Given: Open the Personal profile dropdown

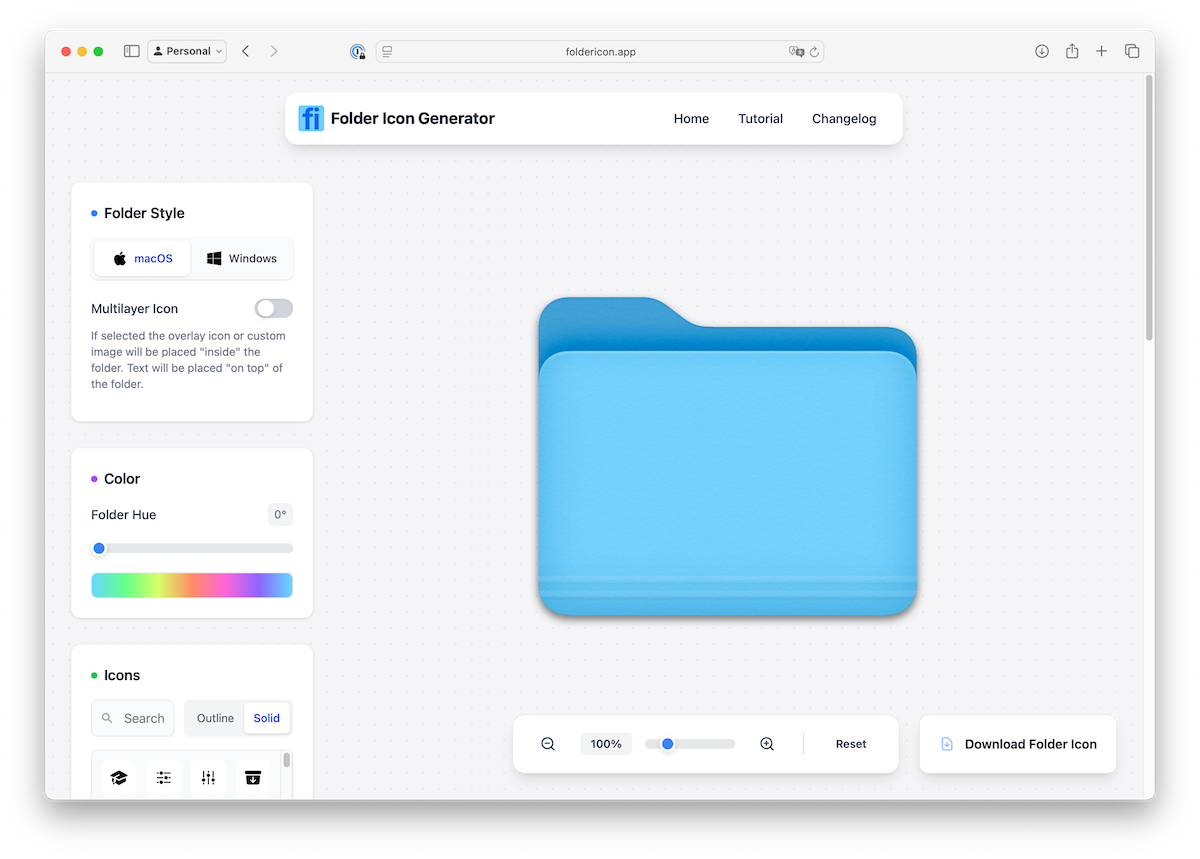Looking at the screenshot, I should tap(186, 50).
